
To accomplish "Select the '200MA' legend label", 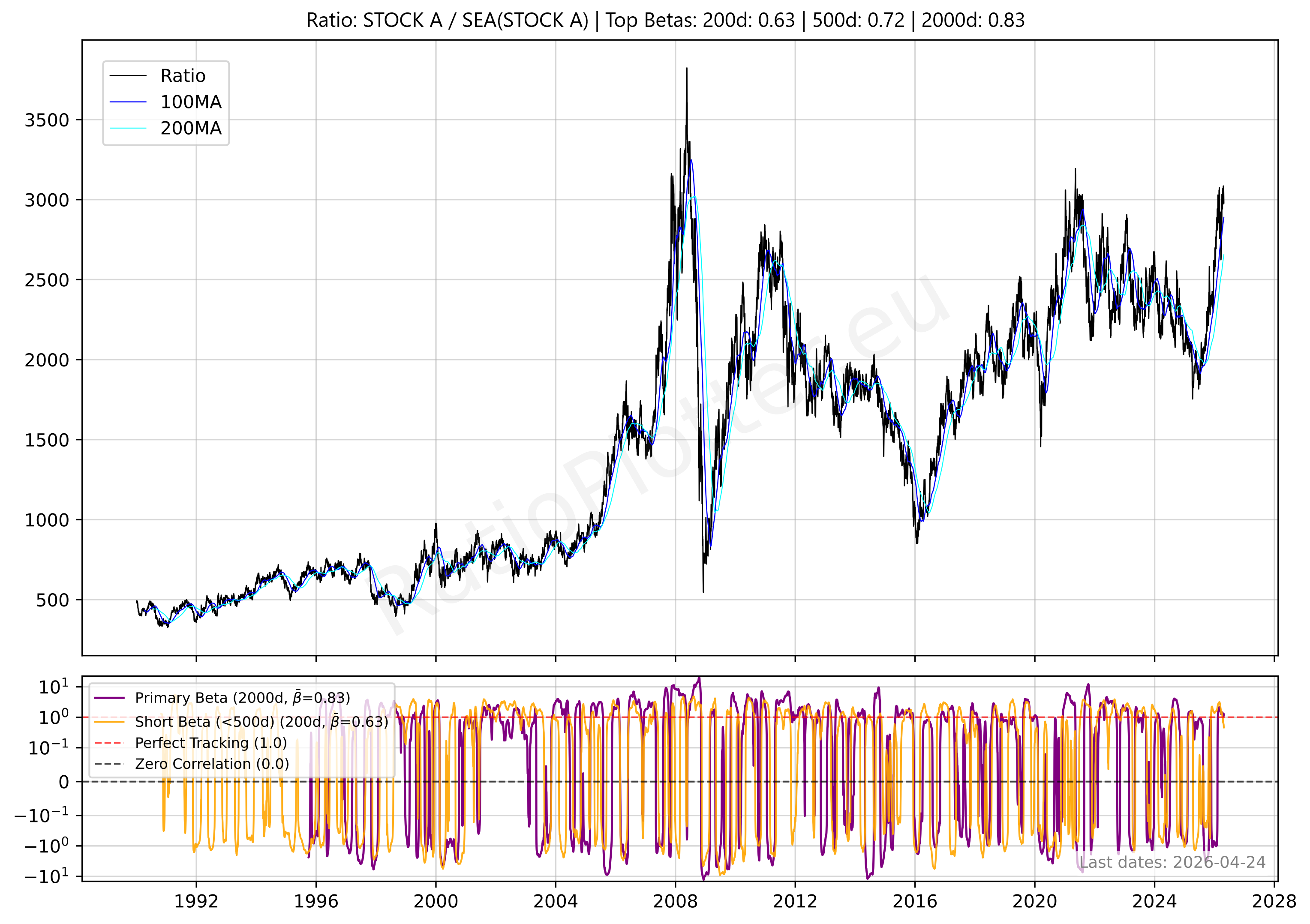I will point(191,128).
